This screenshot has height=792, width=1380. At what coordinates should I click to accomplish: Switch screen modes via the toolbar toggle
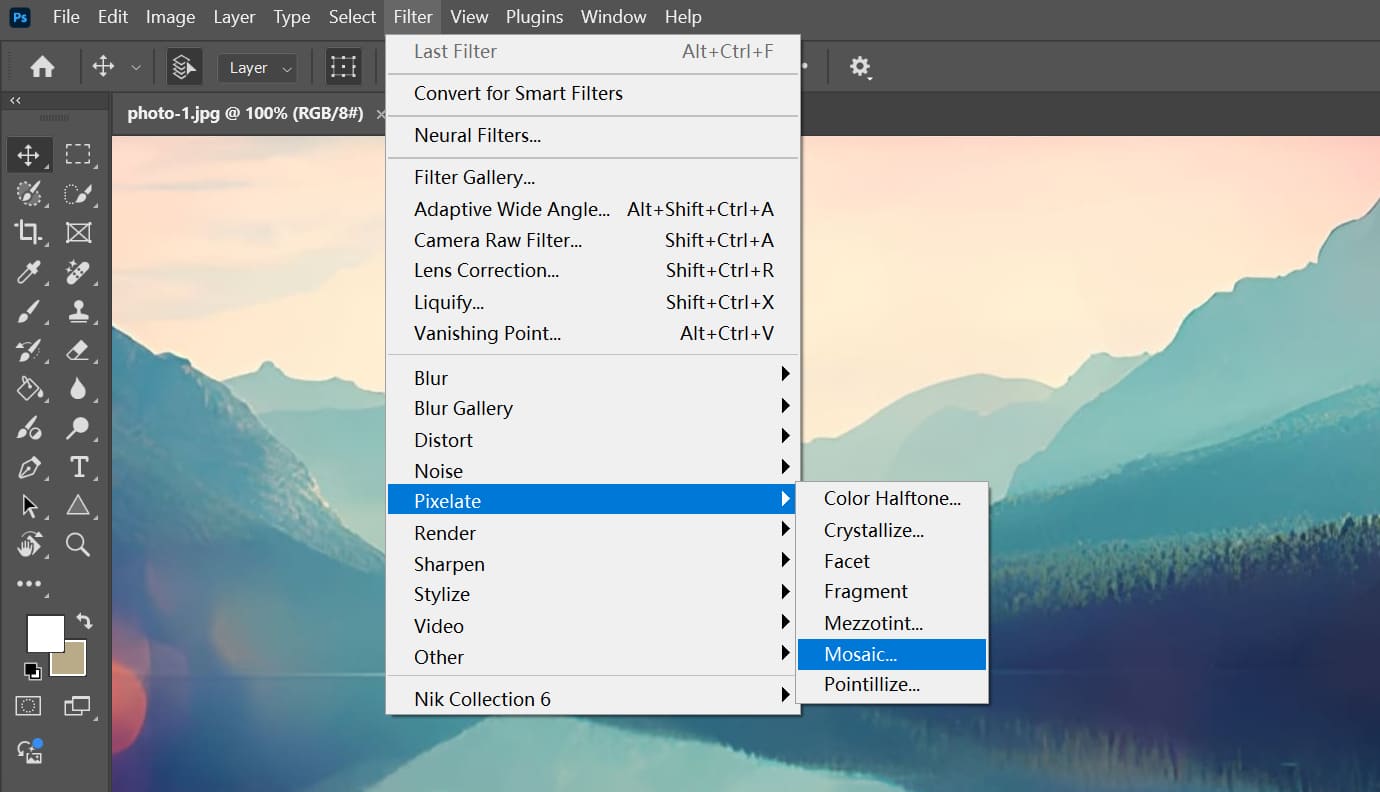[x=79, y=706]
